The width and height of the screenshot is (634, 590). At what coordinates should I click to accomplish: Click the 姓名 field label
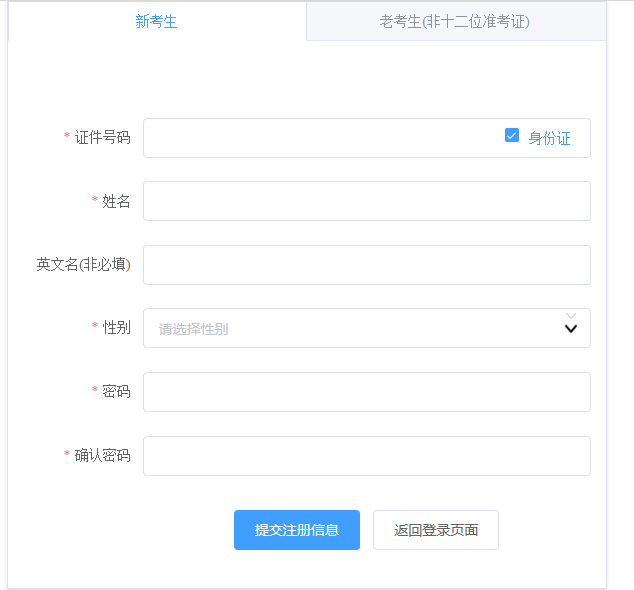116,201
